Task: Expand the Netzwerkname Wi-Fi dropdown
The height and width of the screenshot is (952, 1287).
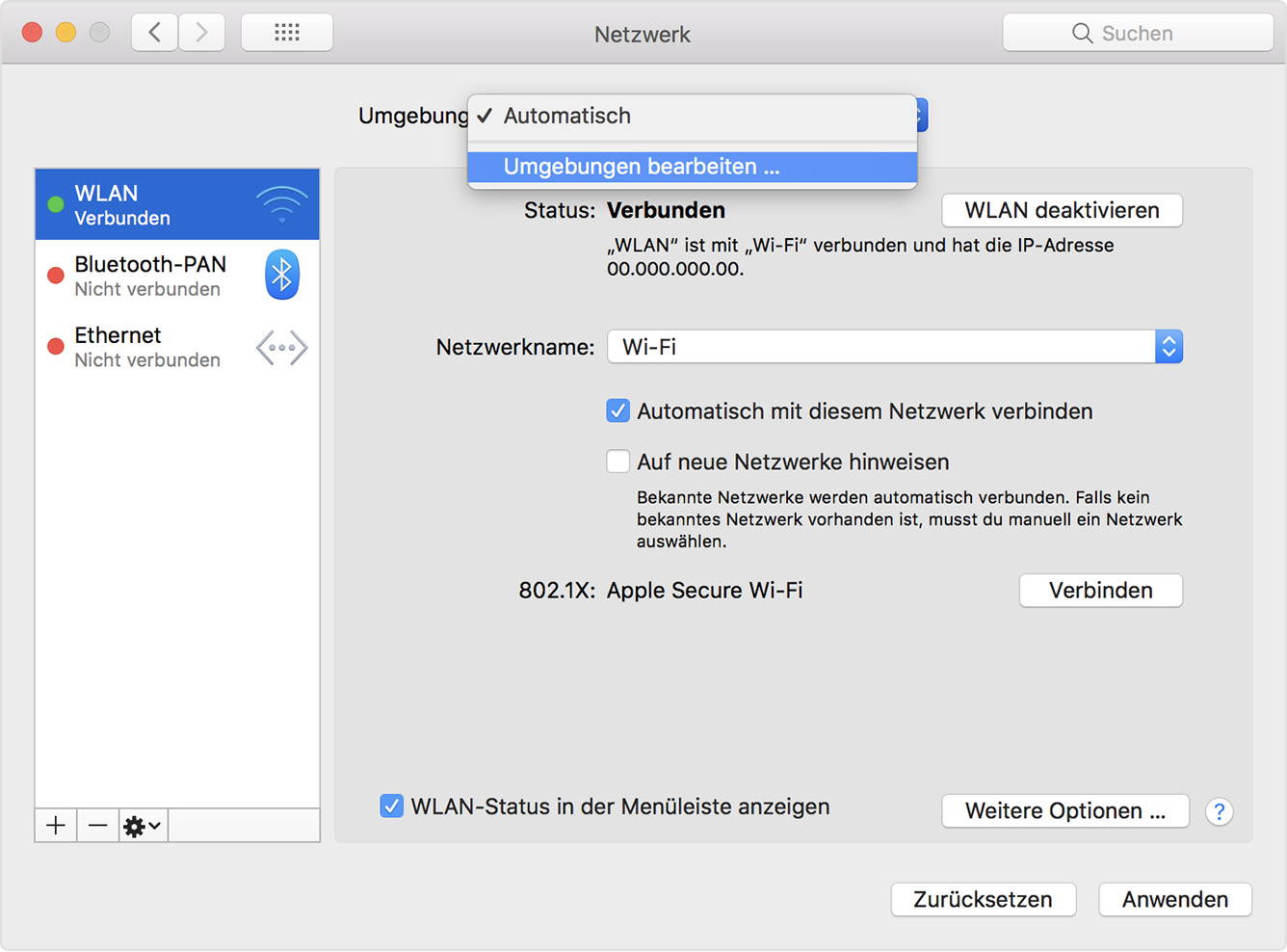Action: (x=1168, y=347)
